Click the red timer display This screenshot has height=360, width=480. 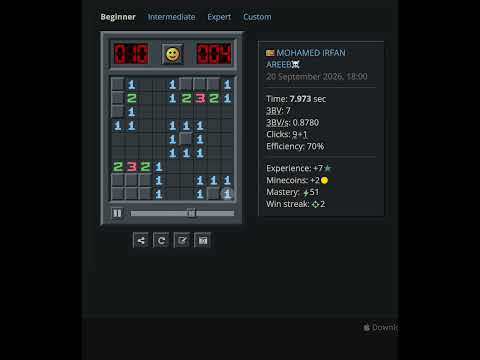214,54
